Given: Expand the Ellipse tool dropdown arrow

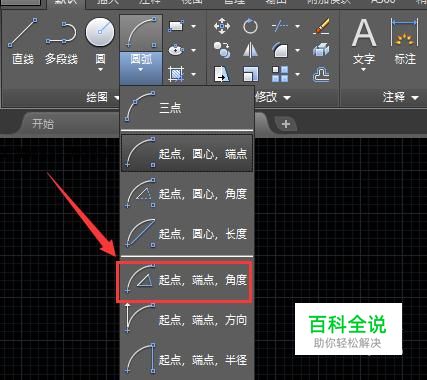Looking at the screenshot, I should (193, 51).
